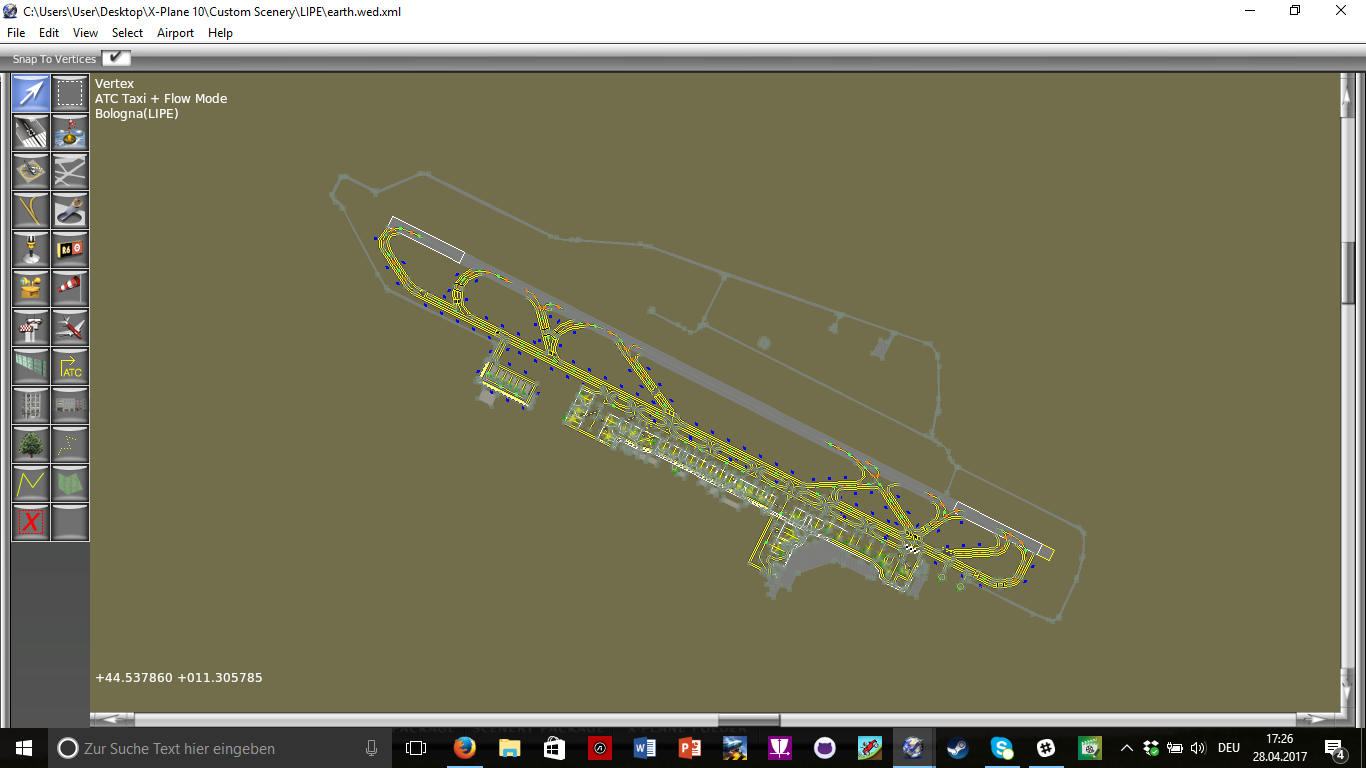This screenshot has height=768, width=1366.
Task: Click the horizontal scrollbar thumb of map
Action: pos(749,720)
